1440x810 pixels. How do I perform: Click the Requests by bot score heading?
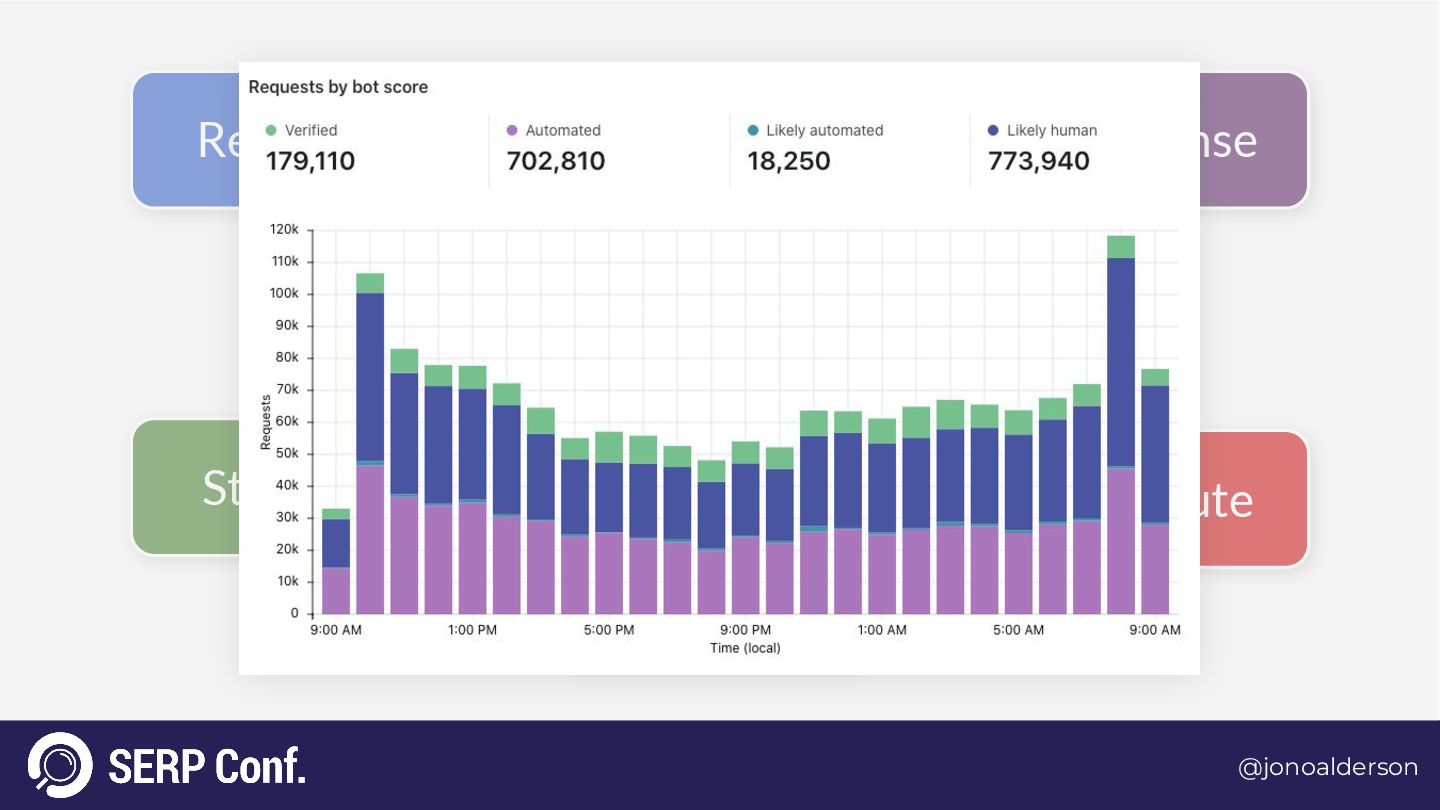[338, 87]
